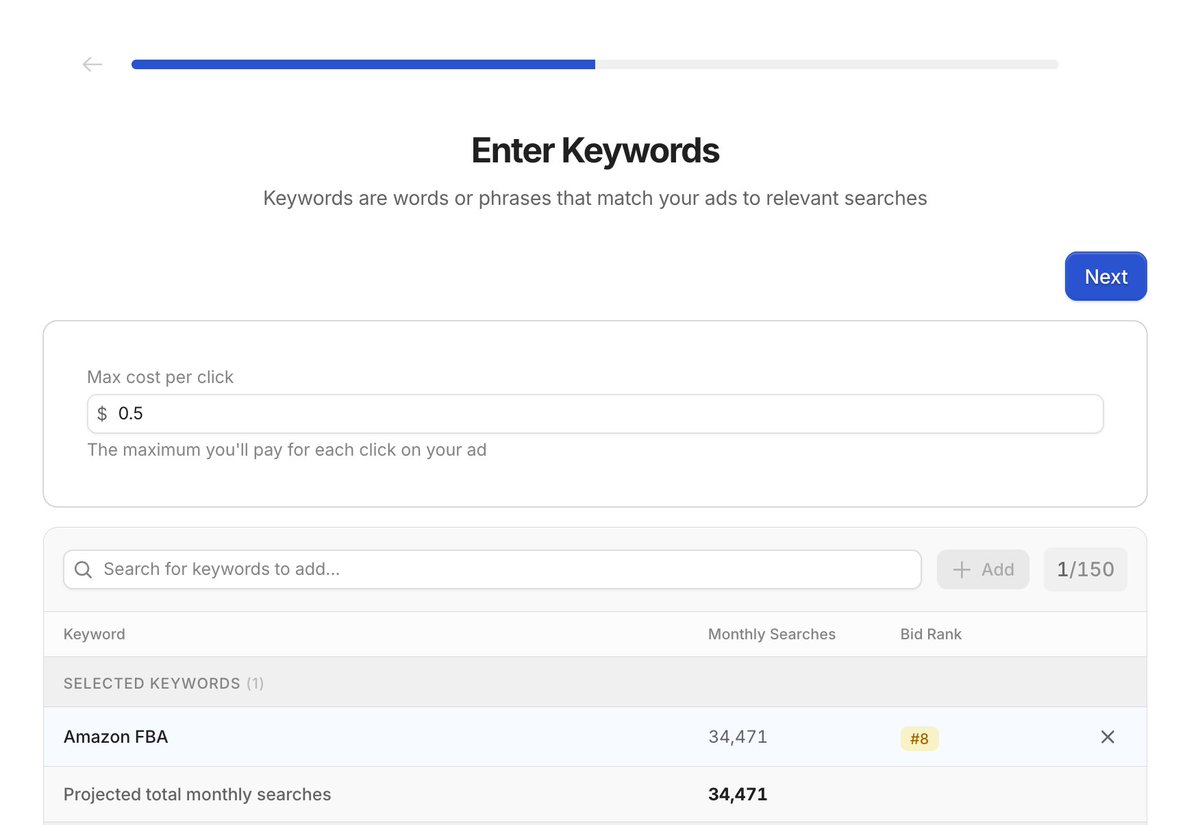
Task: Click the Add keyword button
Action: (x=983, y=569)
